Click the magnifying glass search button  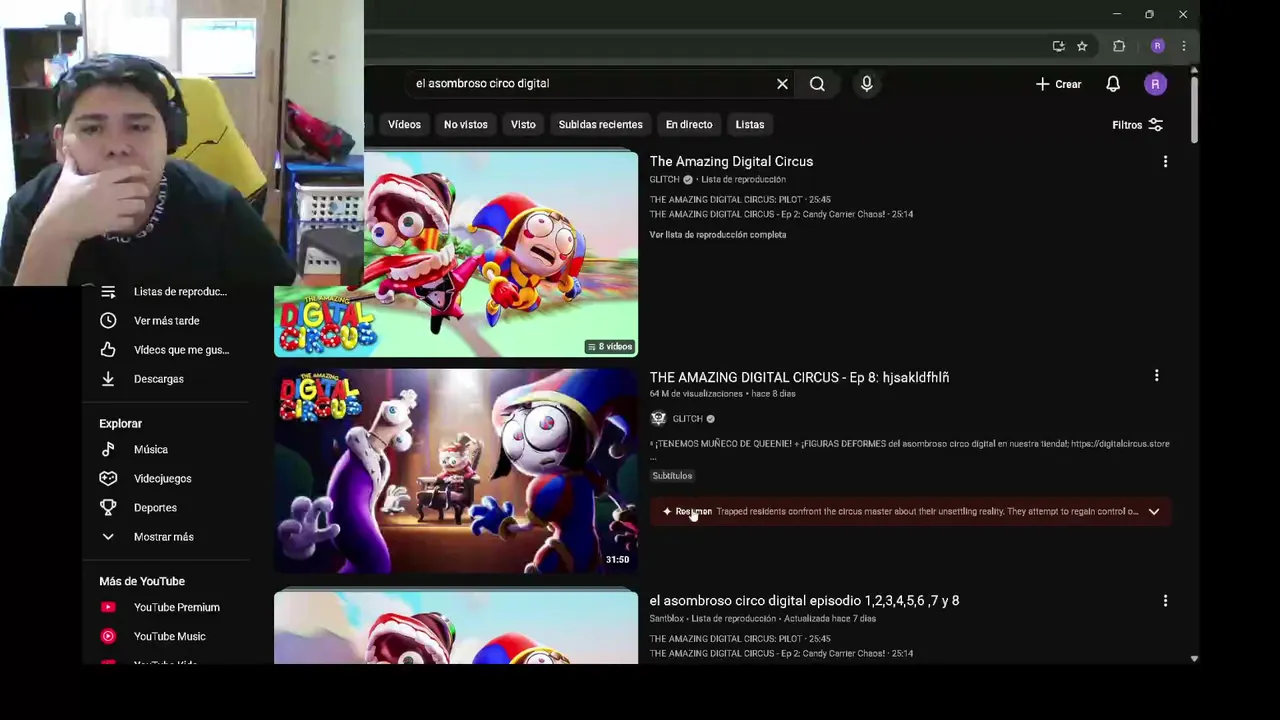[x=817, y=84]
